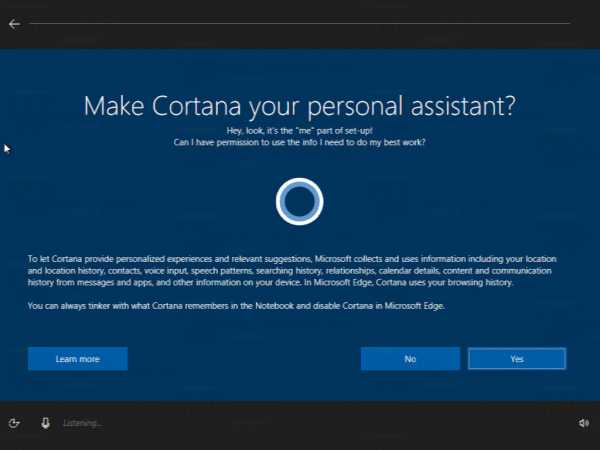
Task: Click the "Hey, look, it's the me part" line
Action: pos(299,131)
